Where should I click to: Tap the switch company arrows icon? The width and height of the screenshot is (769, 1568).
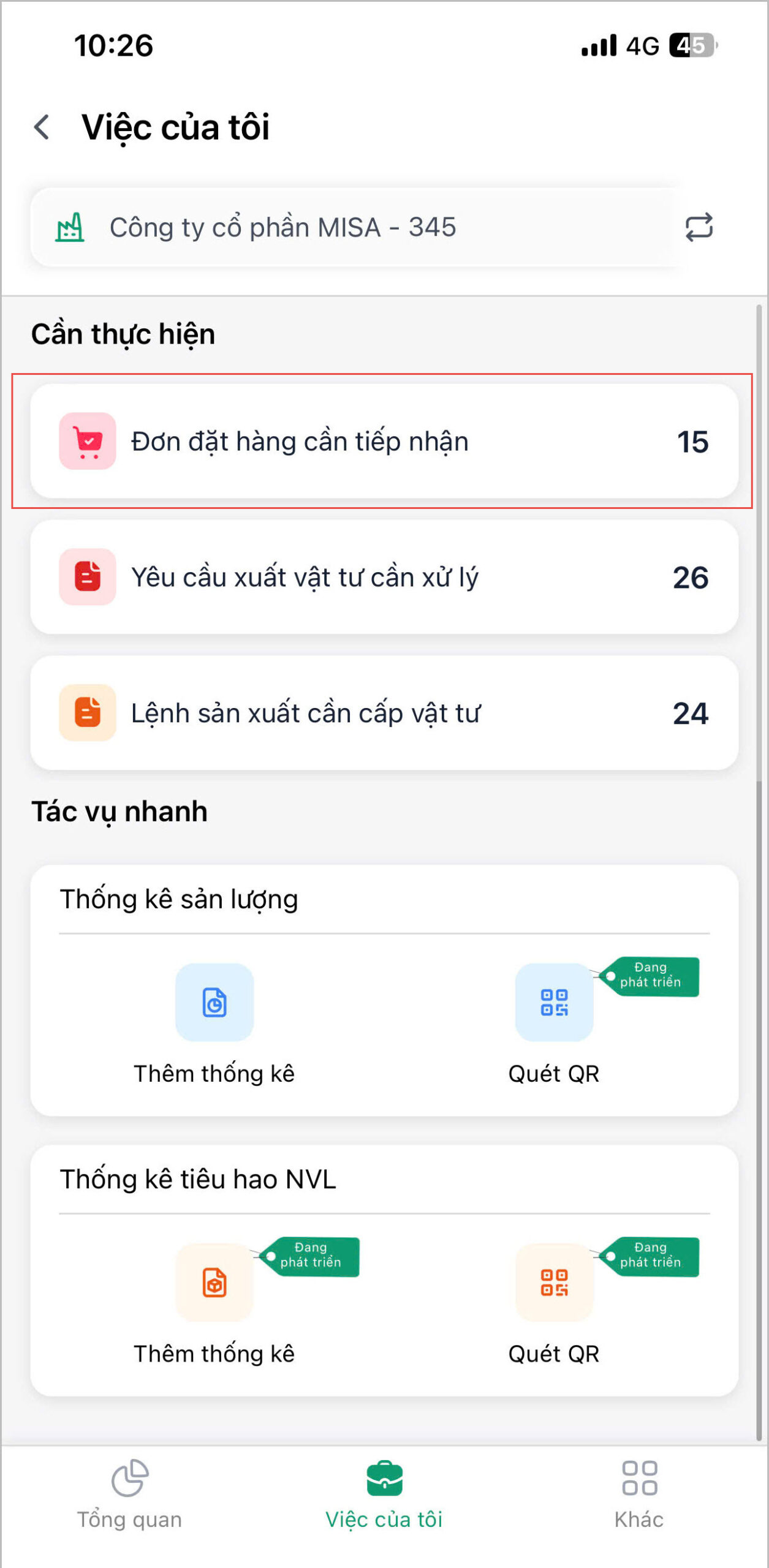(699, 227)
